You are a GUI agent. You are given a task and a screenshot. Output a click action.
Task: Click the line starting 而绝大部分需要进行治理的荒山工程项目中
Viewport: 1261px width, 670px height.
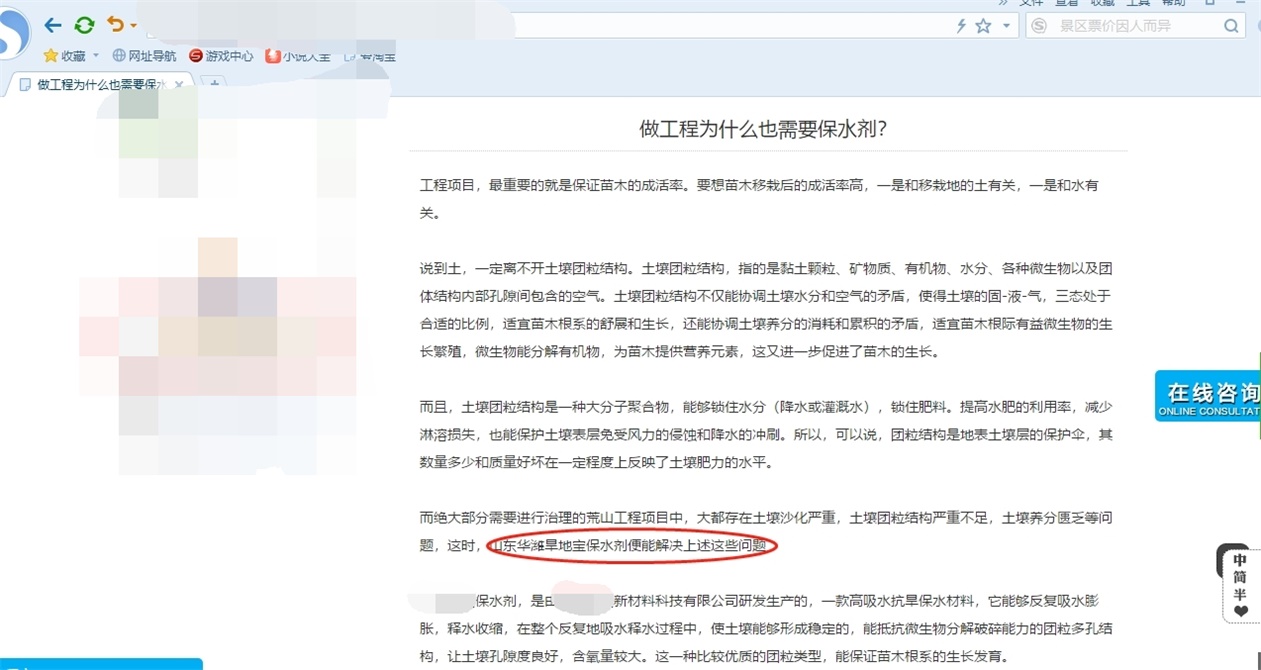coord(766,518)
